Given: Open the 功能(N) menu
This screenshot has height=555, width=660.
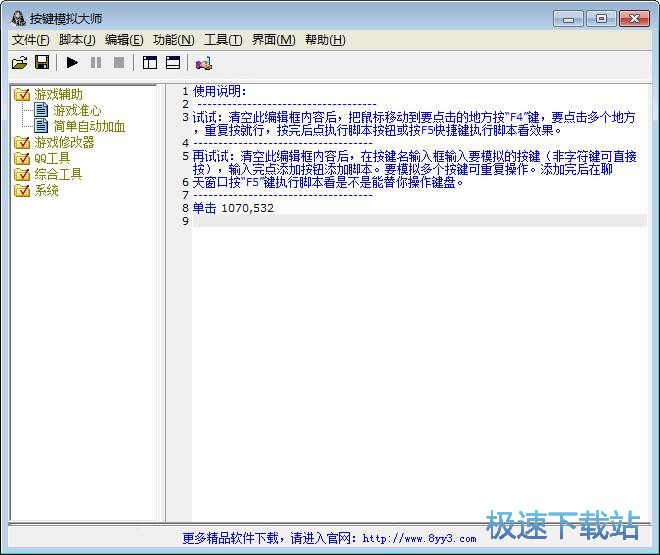Looking at the screenshot, I should pos(173,40).
